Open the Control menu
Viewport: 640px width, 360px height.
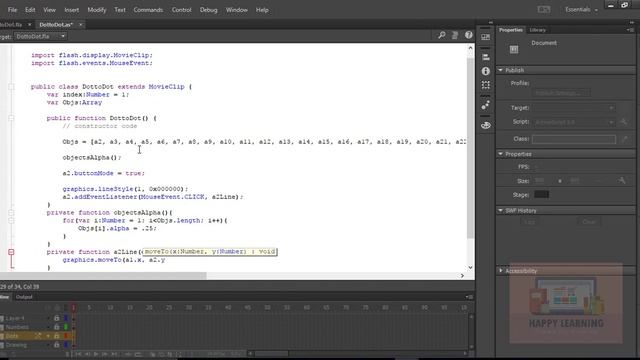(x=182, y=10)
